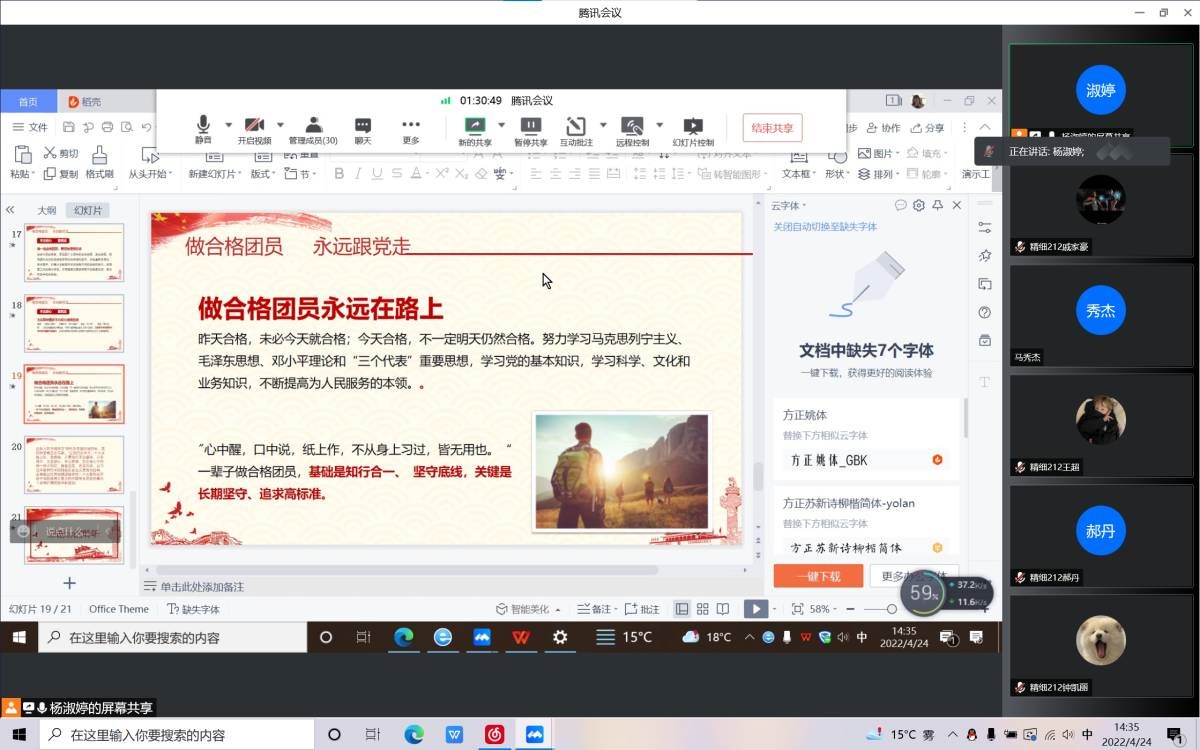The image size is (1200, 750).
Task: Select the format painter (格式刷)
Action: [x=99, y=162]
